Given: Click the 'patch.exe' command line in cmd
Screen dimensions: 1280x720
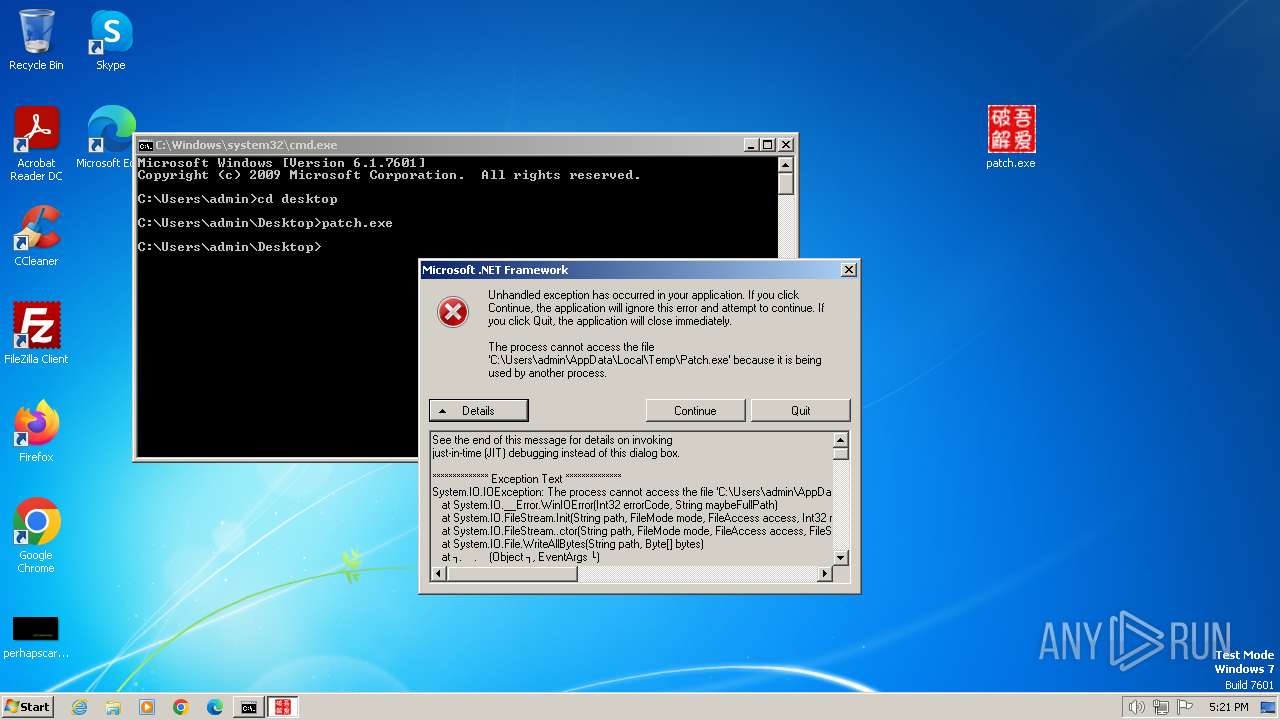Looking at the screenshot, I should coord(265,223).
